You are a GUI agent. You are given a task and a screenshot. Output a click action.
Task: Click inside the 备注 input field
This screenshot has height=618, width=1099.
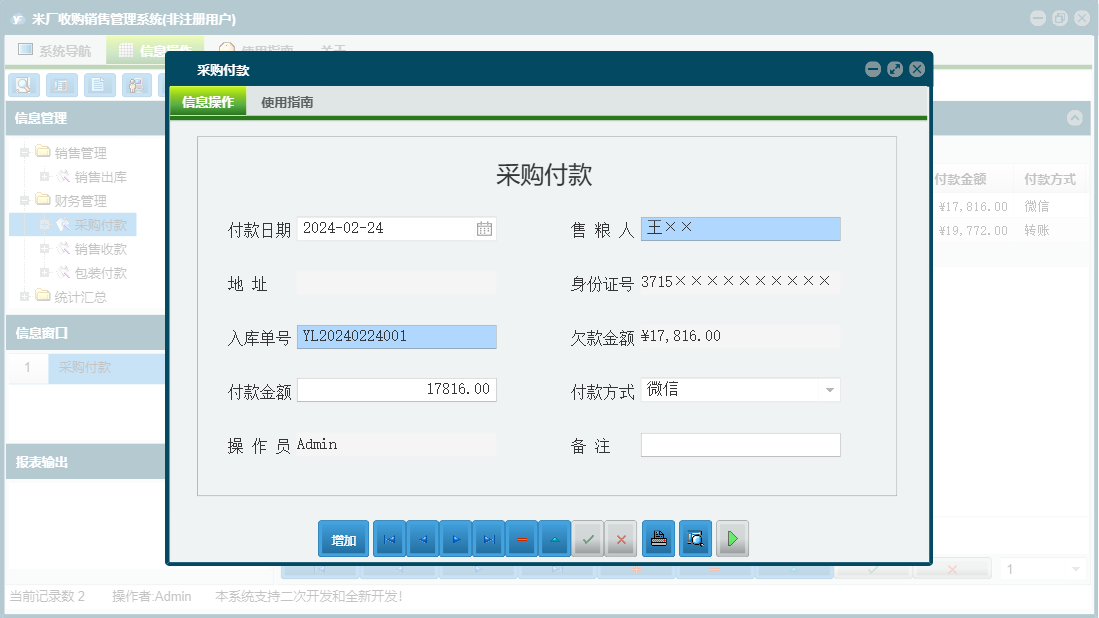[x=740, y=444]
